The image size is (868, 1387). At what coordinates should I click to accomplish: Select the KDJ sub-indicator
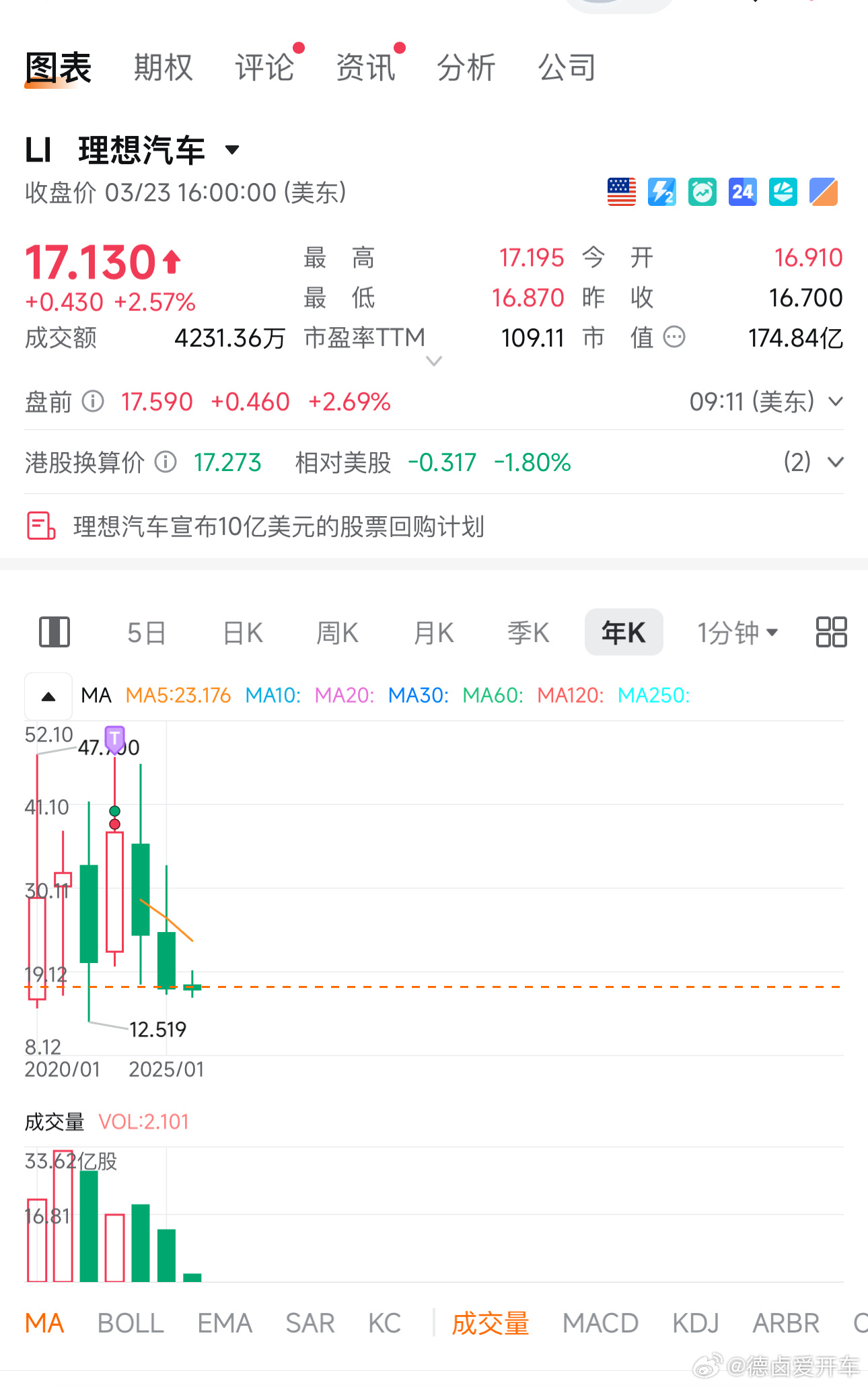tap(696, 1324)
